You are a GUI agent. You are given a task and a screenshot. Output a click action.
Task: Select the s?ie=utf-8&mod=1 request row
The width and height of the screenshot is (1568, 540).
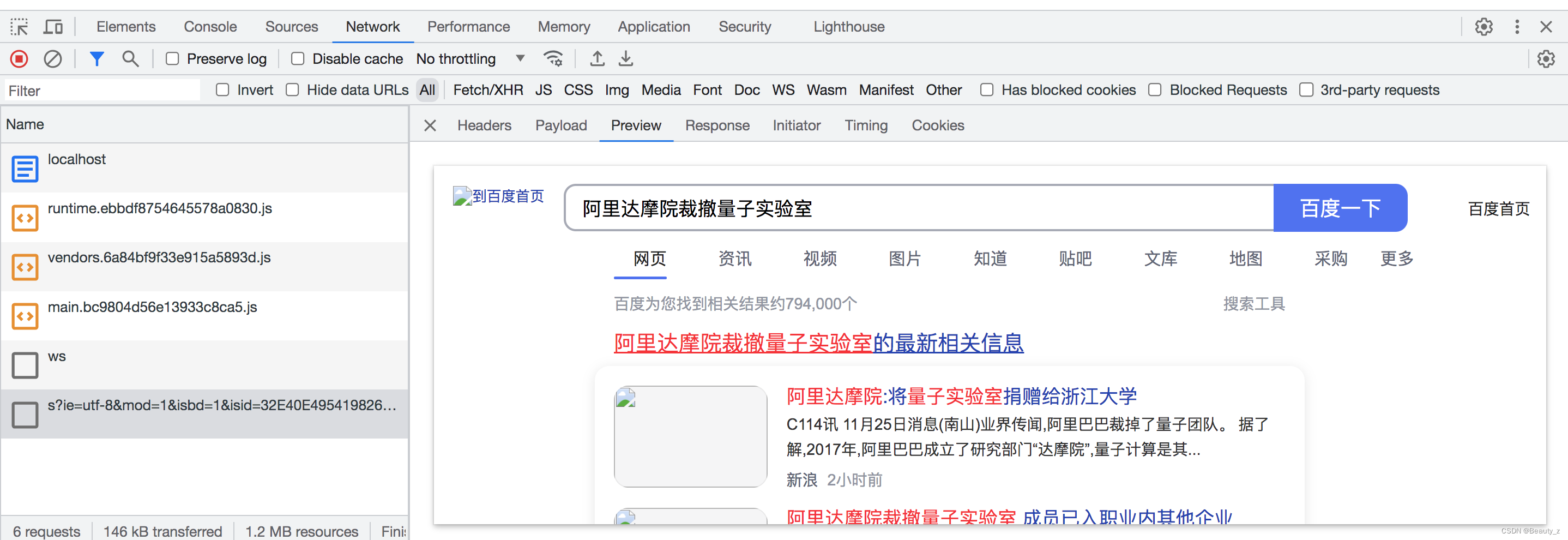(x=204, y=414)
